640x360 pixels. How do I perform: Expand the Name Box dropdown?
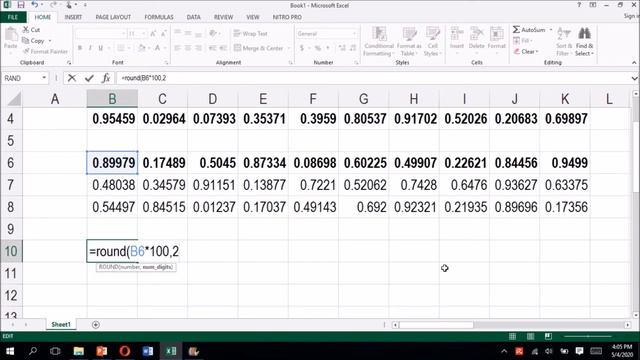(44, 78)
